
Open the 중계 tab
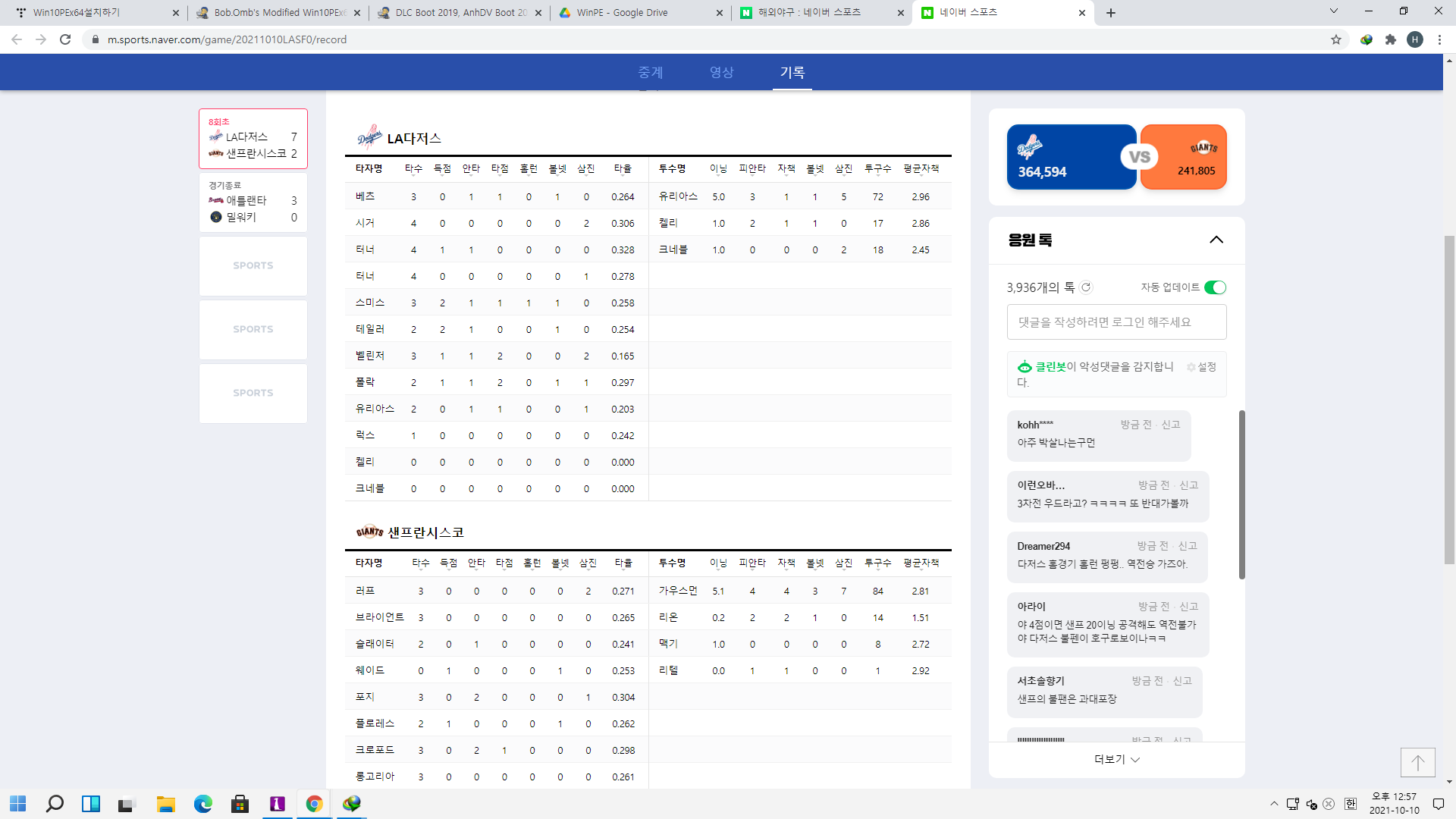click(x=651, y=72)
